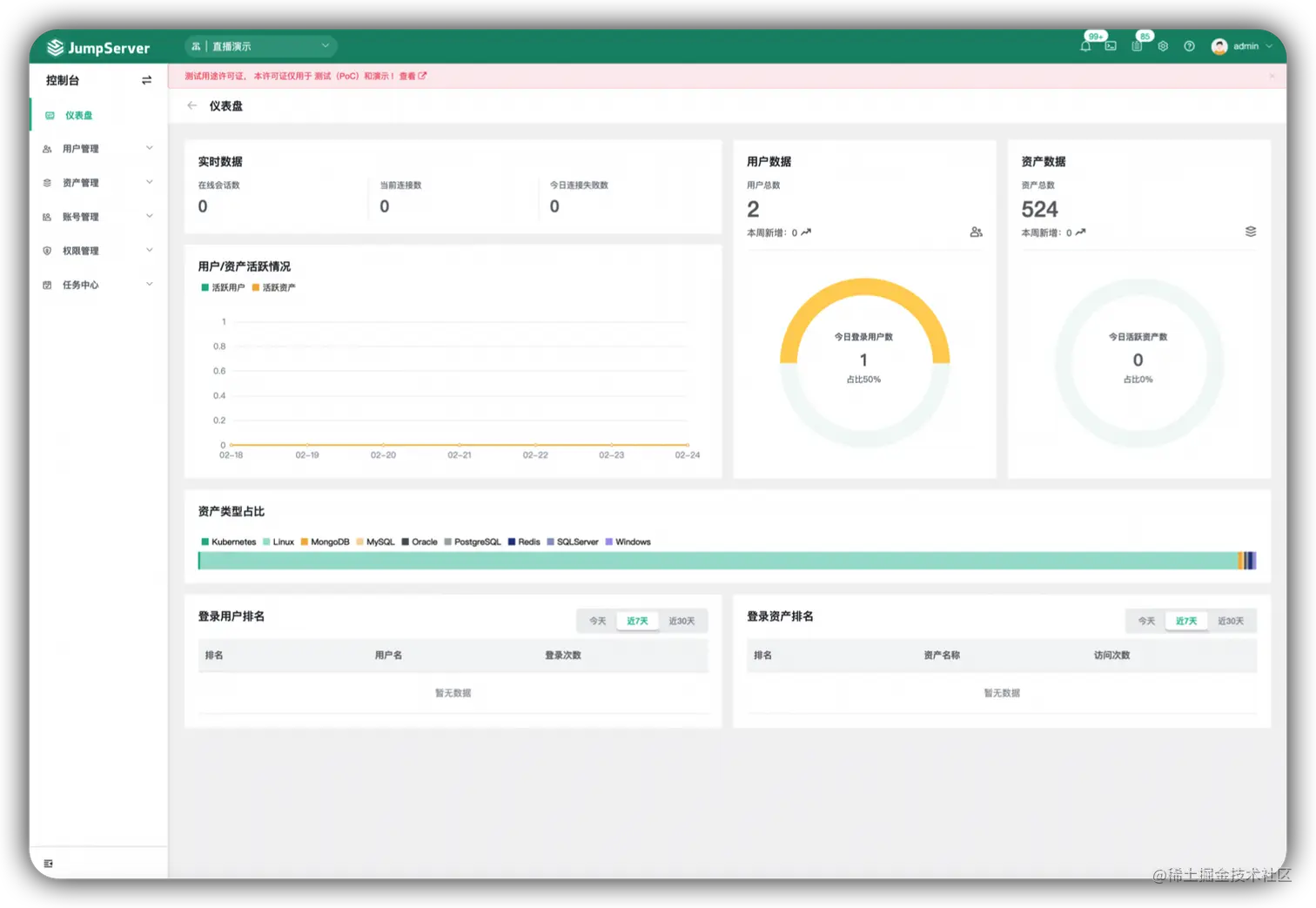Open the help question mark icon
The image size is (1316, 908).
pos(1189,46)
